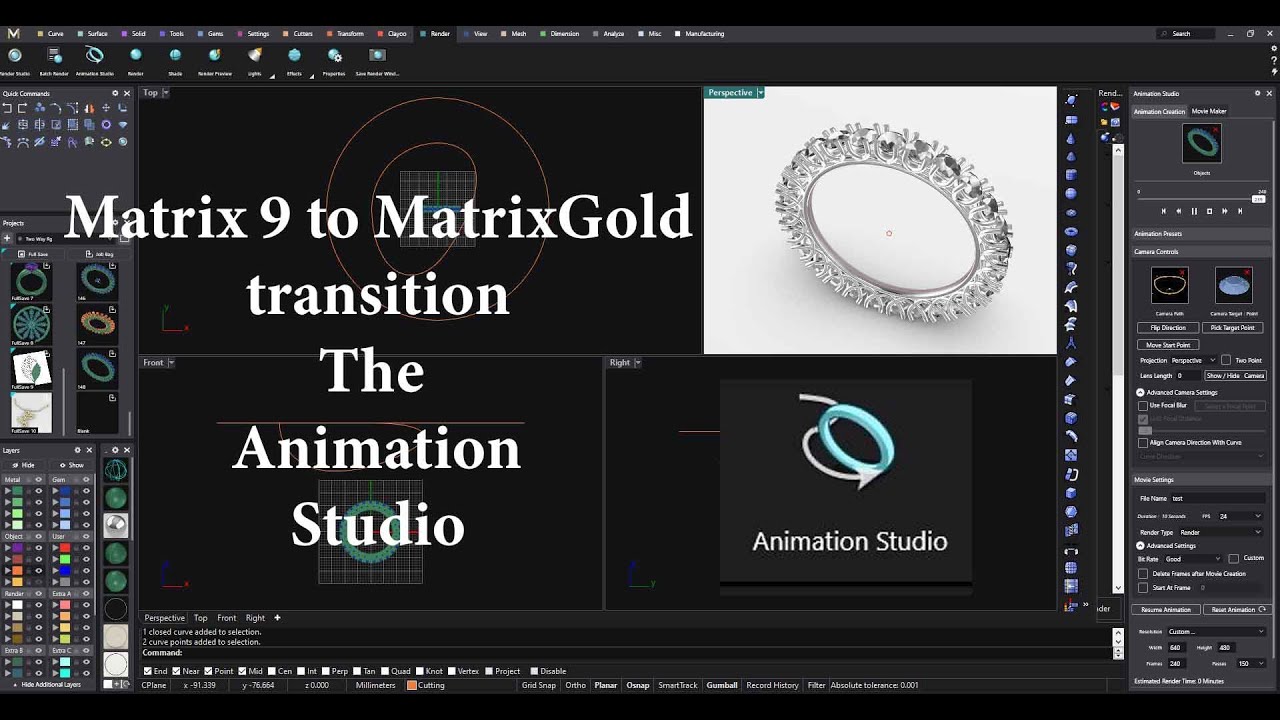Toggle the End osnap checkbox
Screen dimensions: 1280x720
coord(148,671)
